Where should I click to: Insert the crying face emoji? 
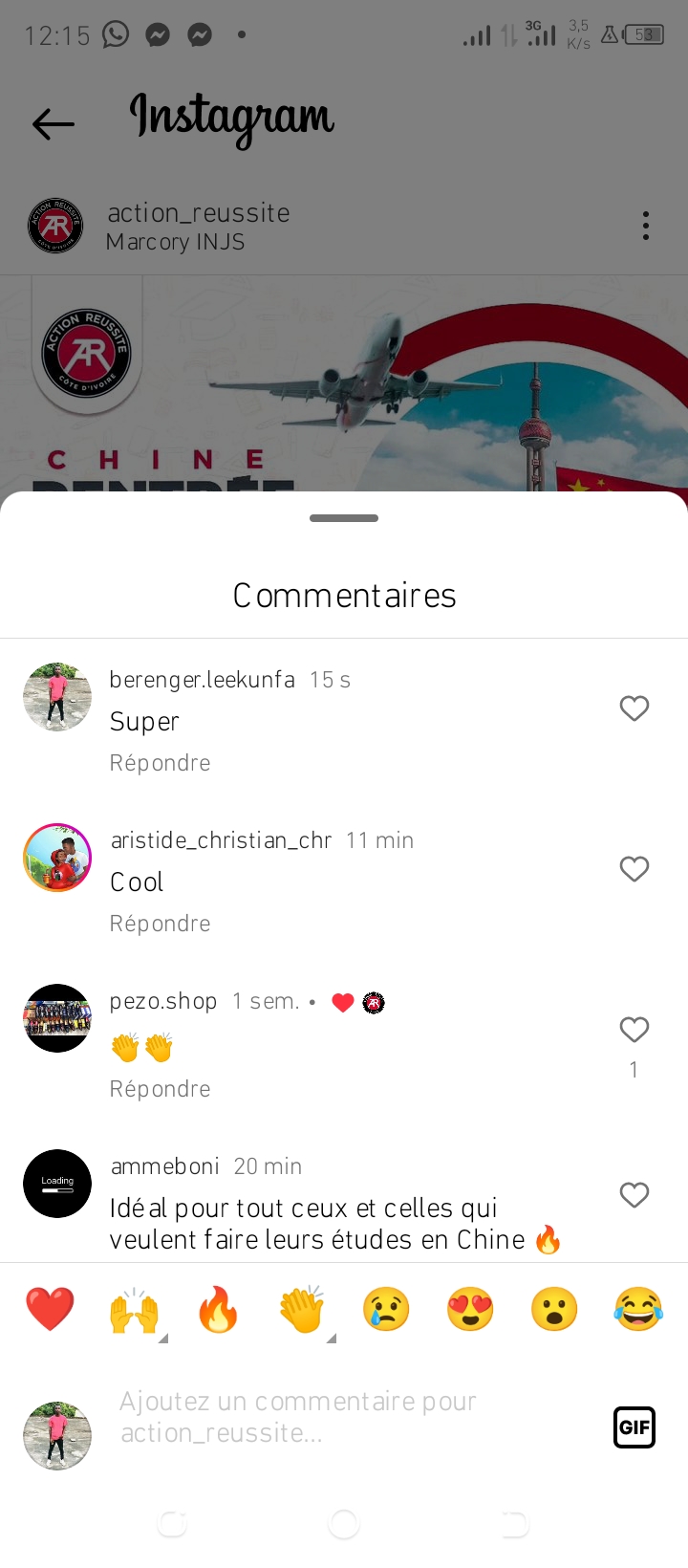tap(386, 1309)
